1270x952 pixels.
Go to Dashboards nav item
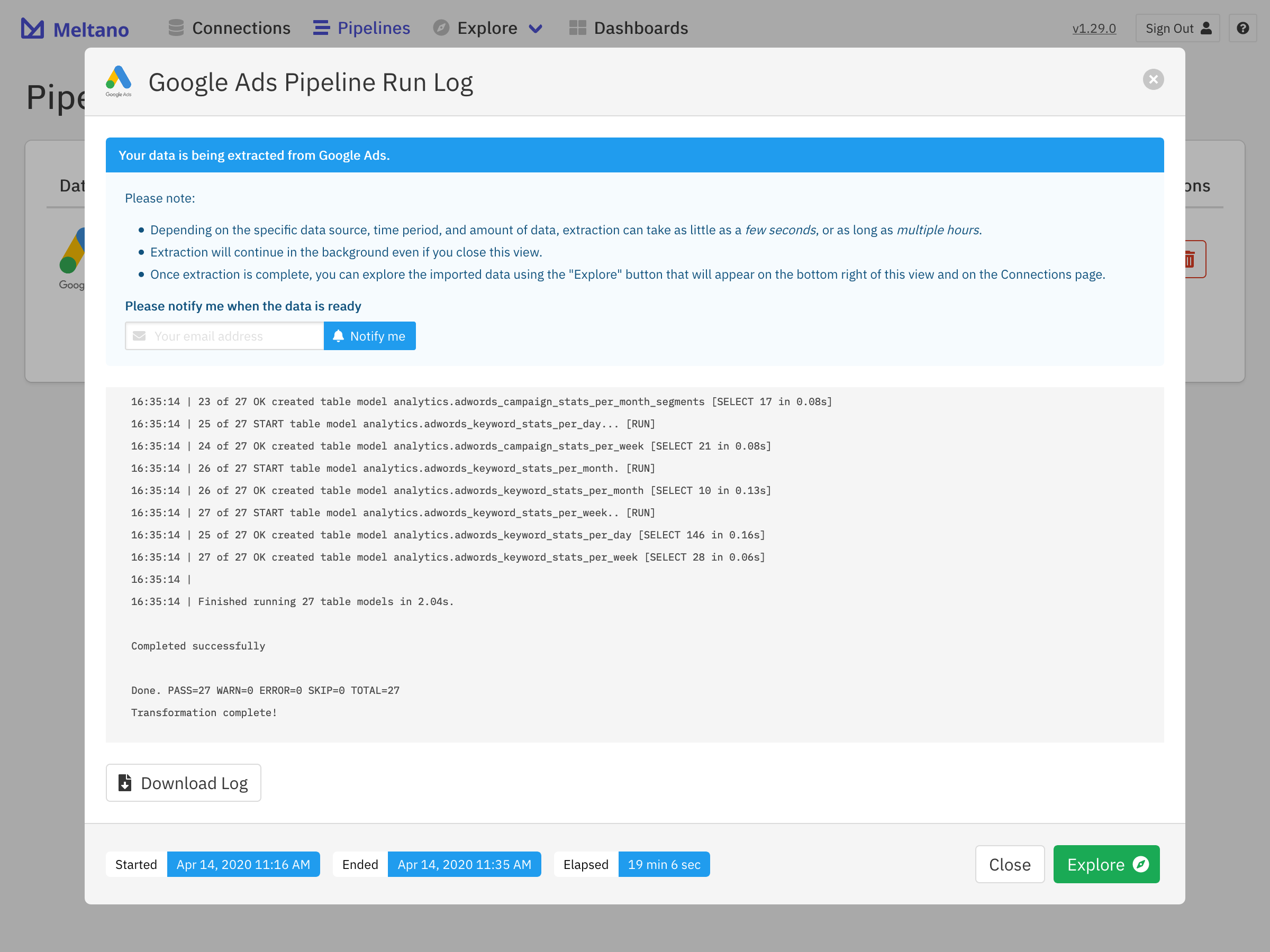[x=640, y=28]
